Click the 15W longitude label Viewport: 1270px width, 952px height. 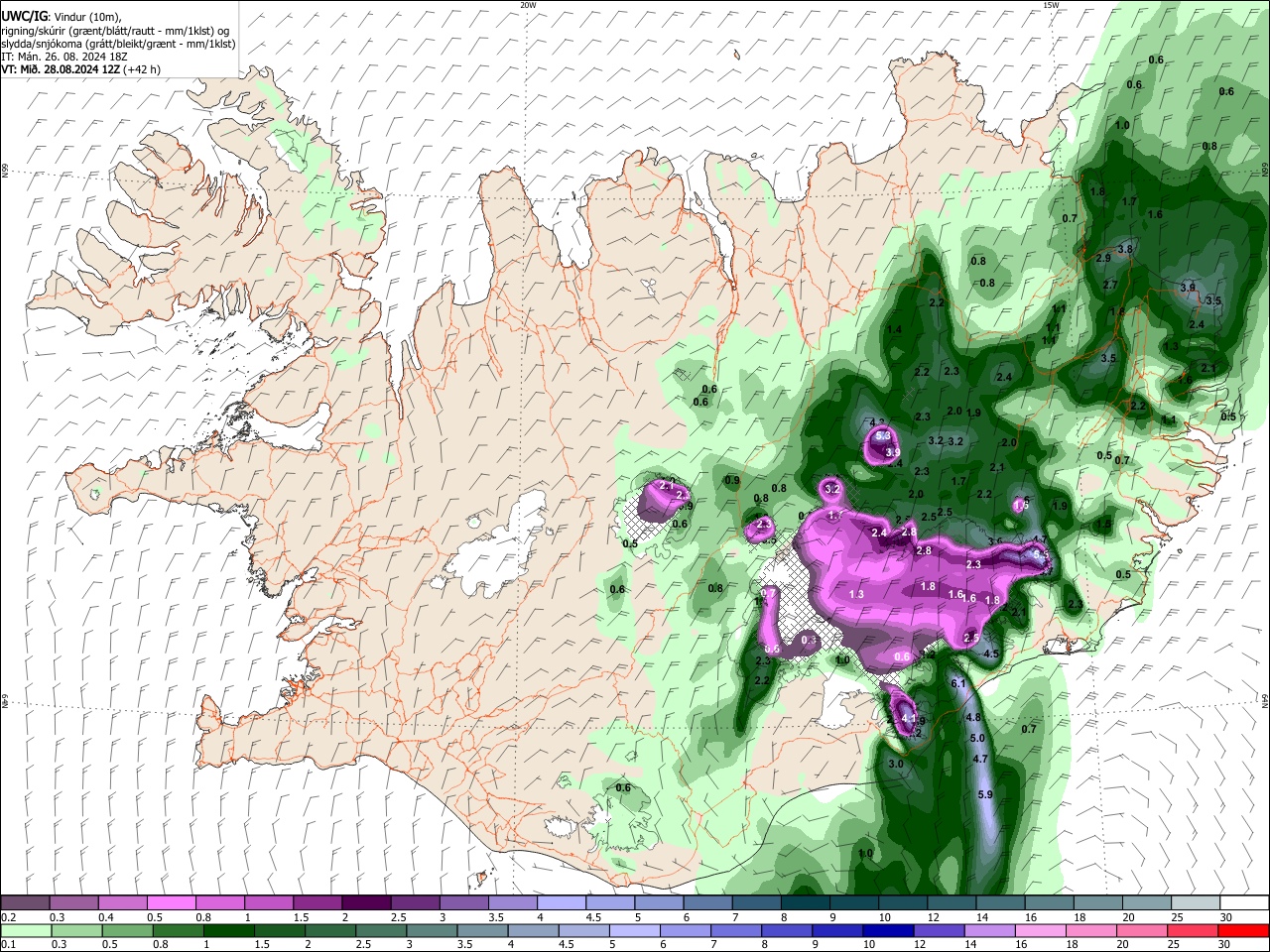pyautogui.click(x=1051, y=5)
